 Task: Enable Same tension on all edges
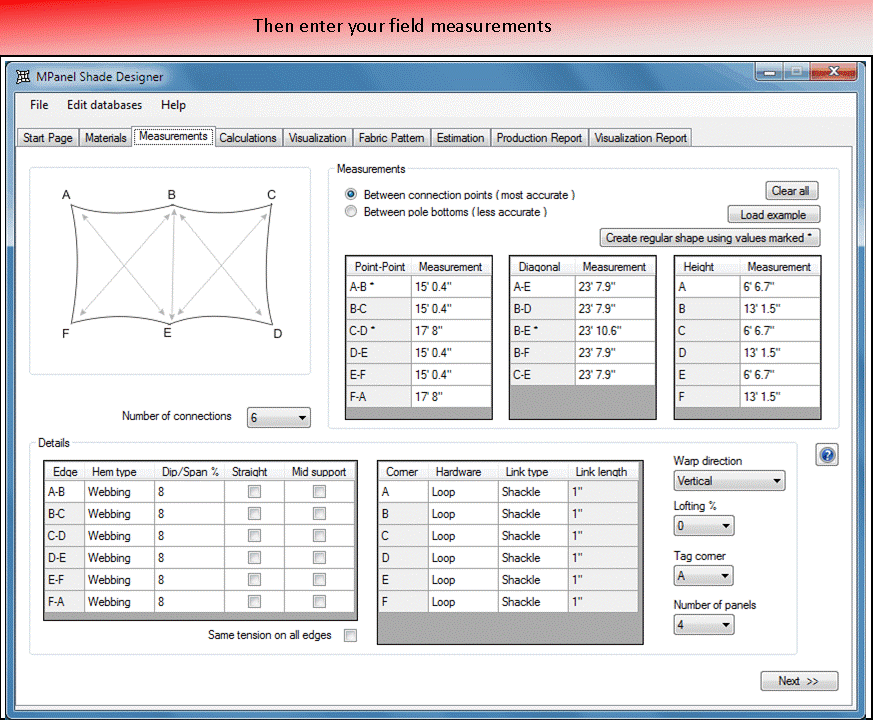[x=350, y=635]
